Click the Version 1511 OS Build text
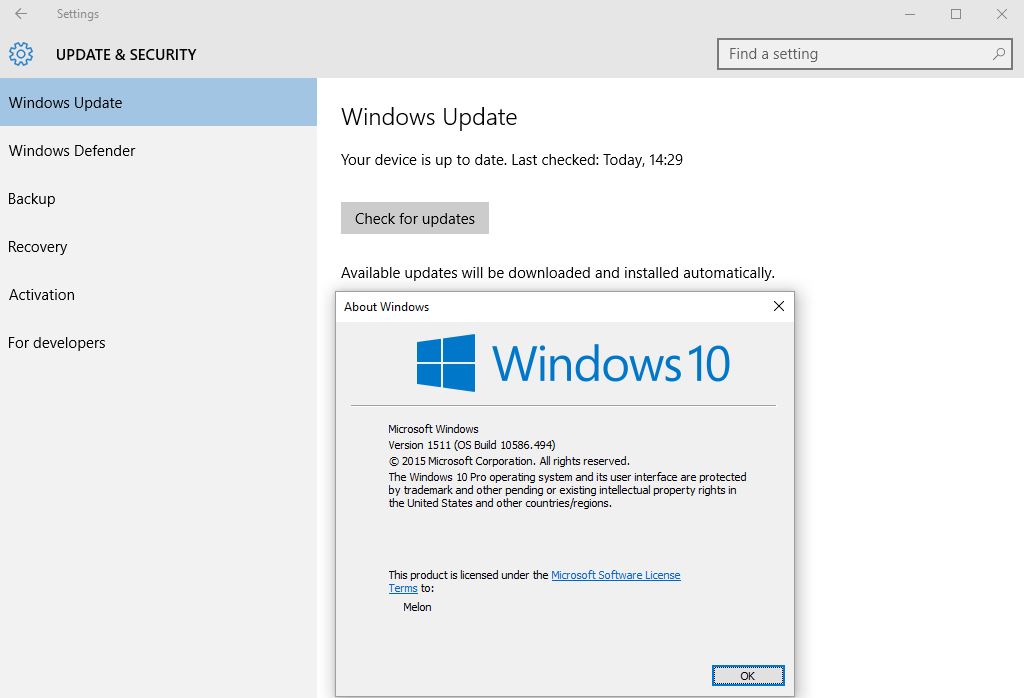Image resolution: width=1024 pixels, height=698 pixels. [472, 445]
